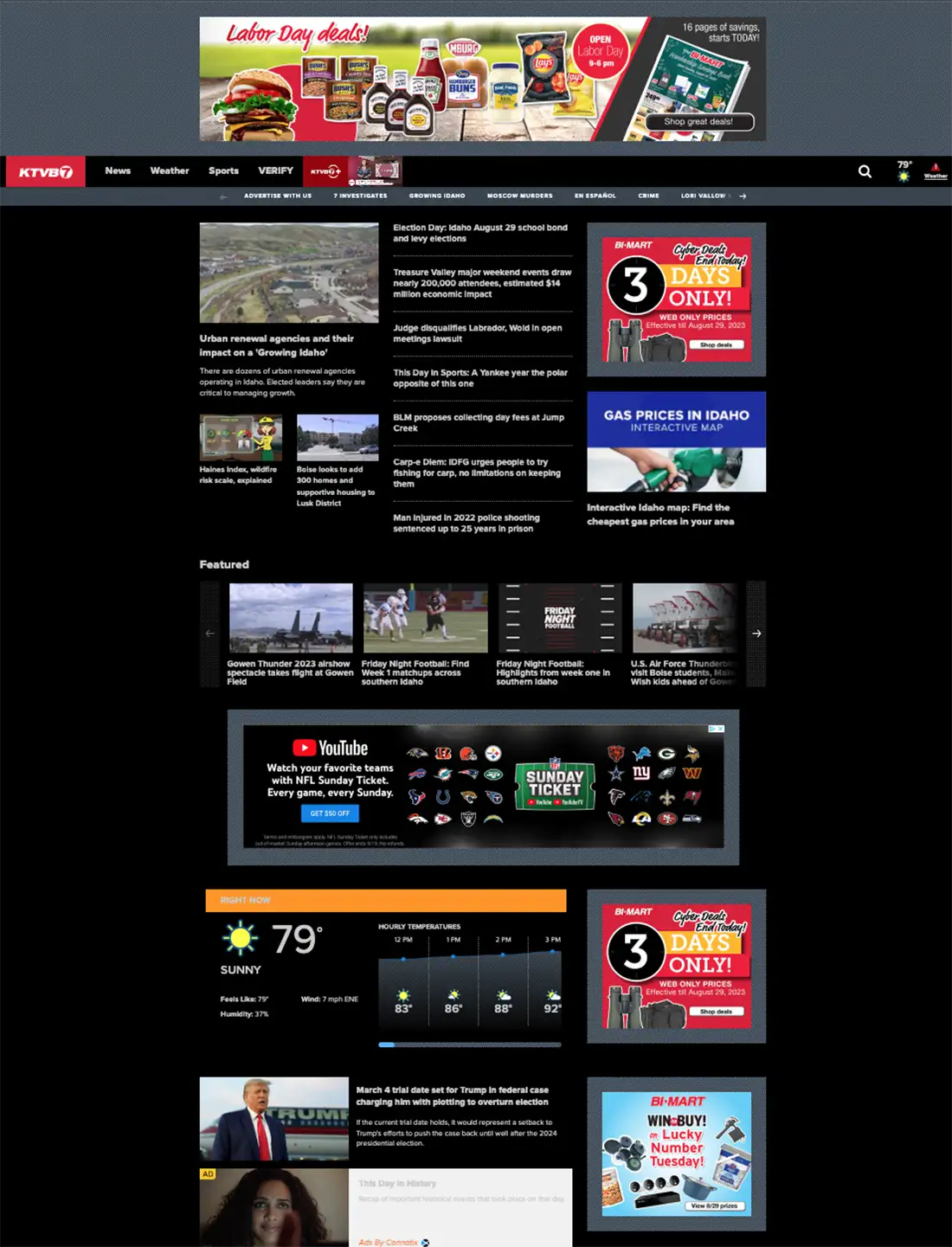Open 'Interactive Idaho map' gas prices link
Viewport: 952px width, 1247px height.
coord(660,514)
